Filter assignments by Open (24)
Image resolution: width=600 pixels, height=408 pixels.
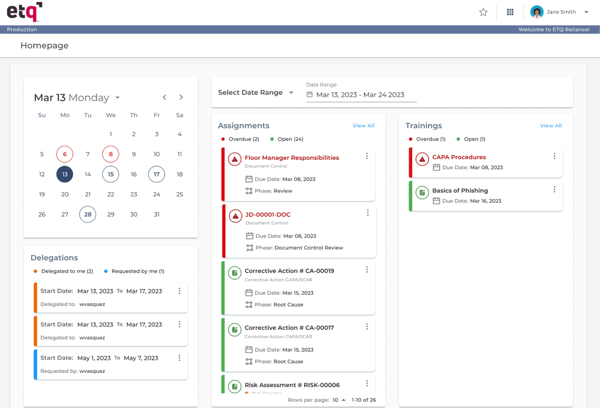[287, 139]
